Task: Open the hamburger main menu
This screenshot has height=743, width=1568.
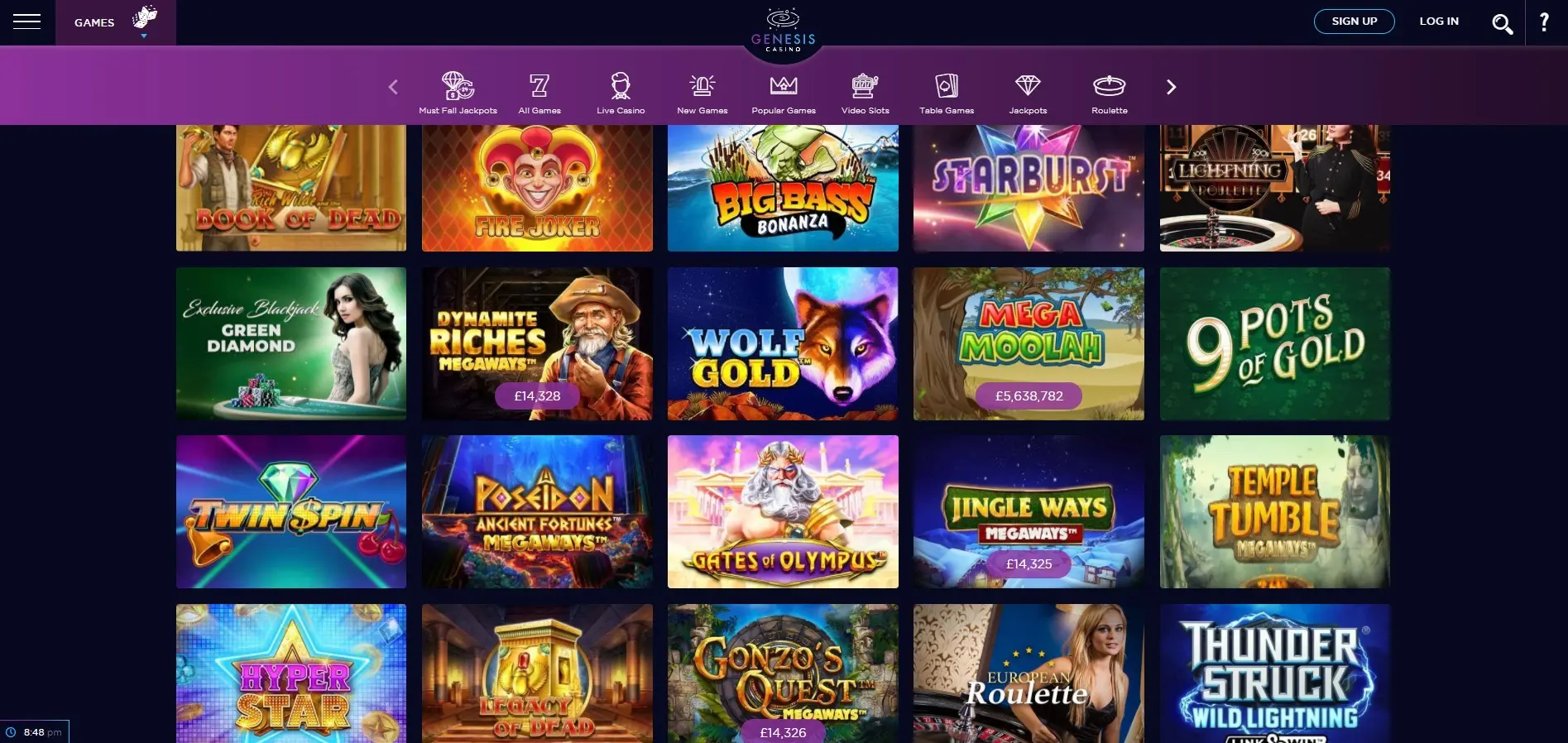Action: pyautogui.click(x=26, y=22)
